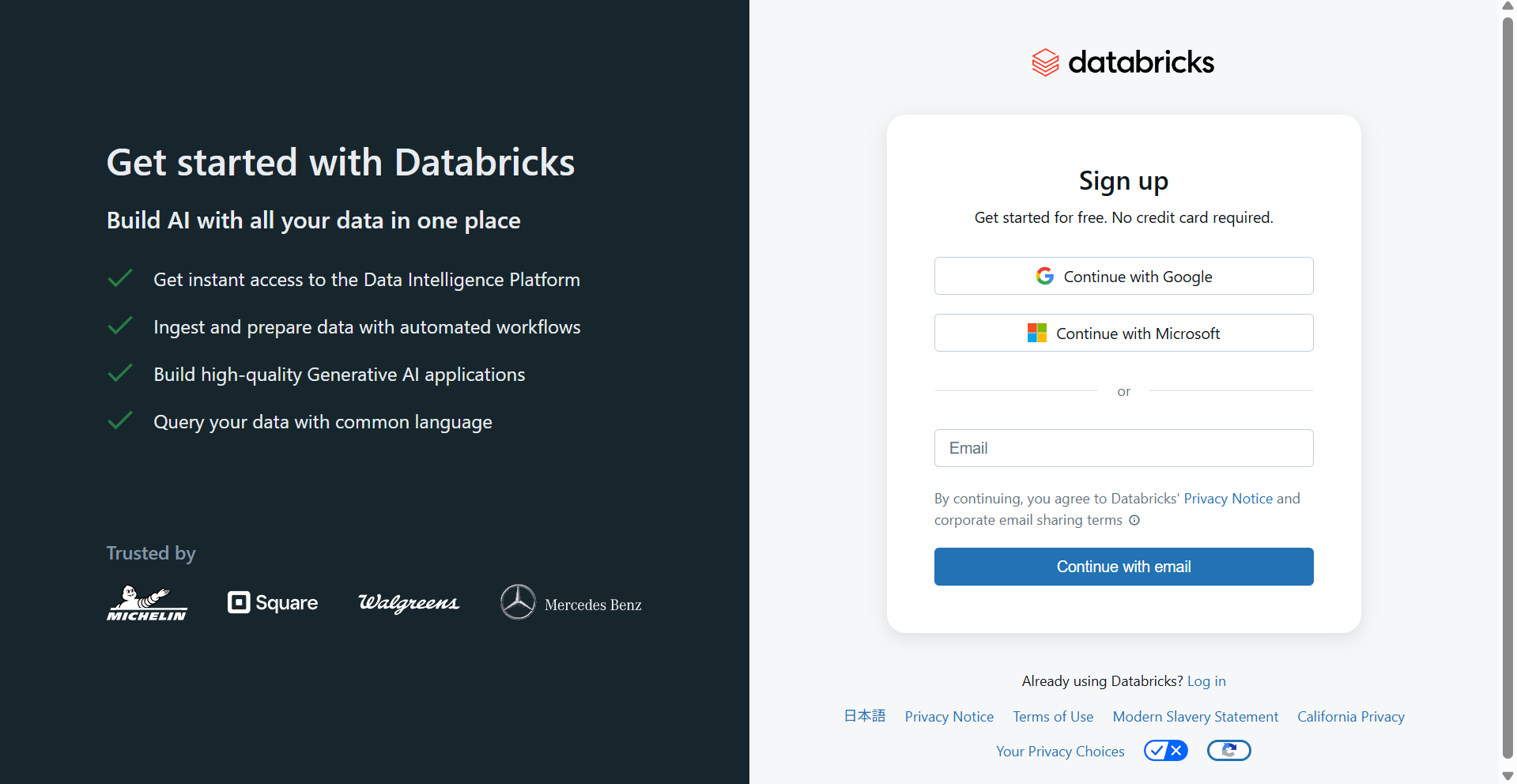Focus the Email input field

pos(1123,448)
